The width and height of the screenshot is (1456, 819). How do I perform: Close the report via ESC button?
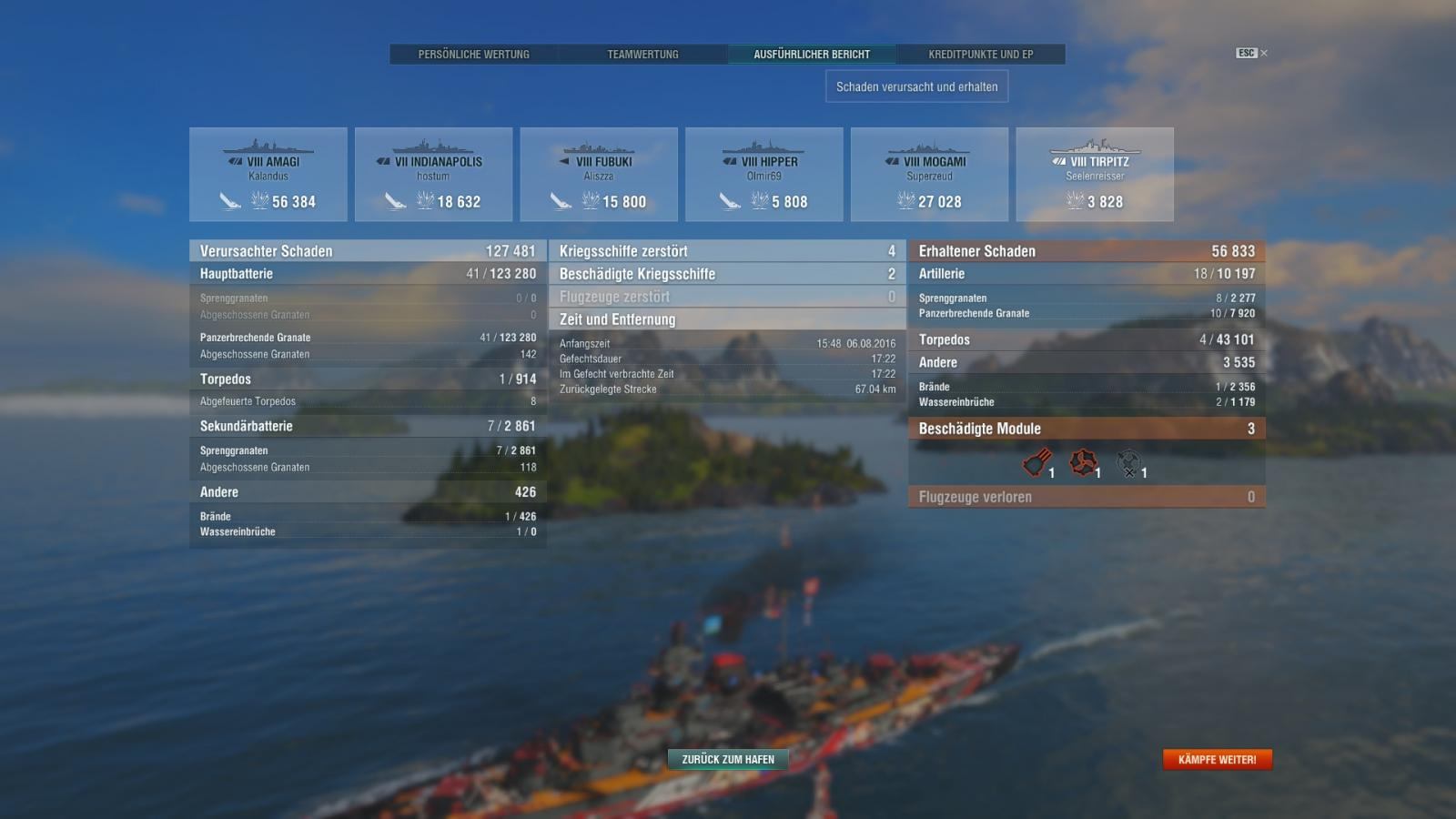1251,53
